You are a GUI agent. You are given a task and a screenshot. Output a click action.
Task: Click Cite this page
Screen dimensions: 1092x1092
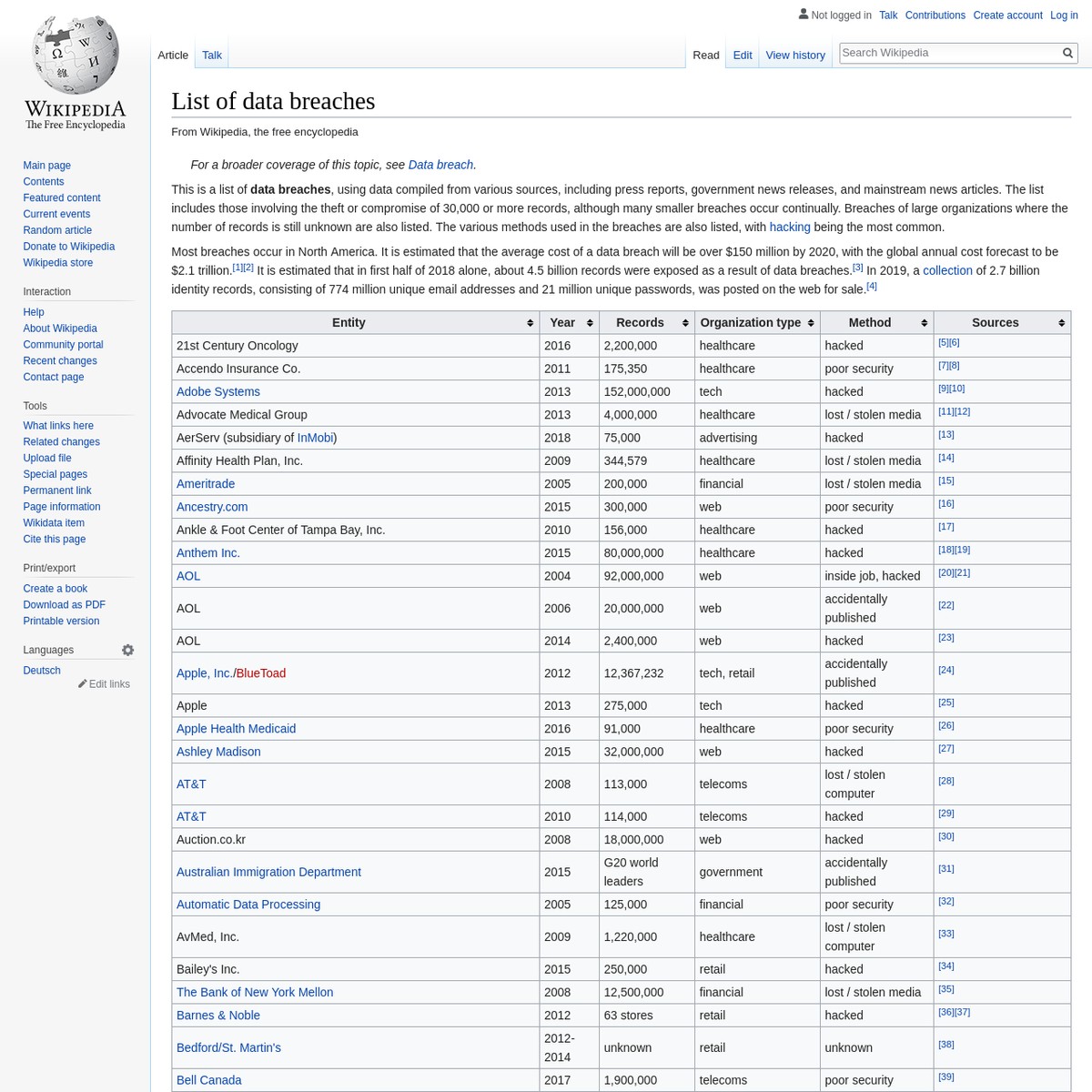coord(55,540)
